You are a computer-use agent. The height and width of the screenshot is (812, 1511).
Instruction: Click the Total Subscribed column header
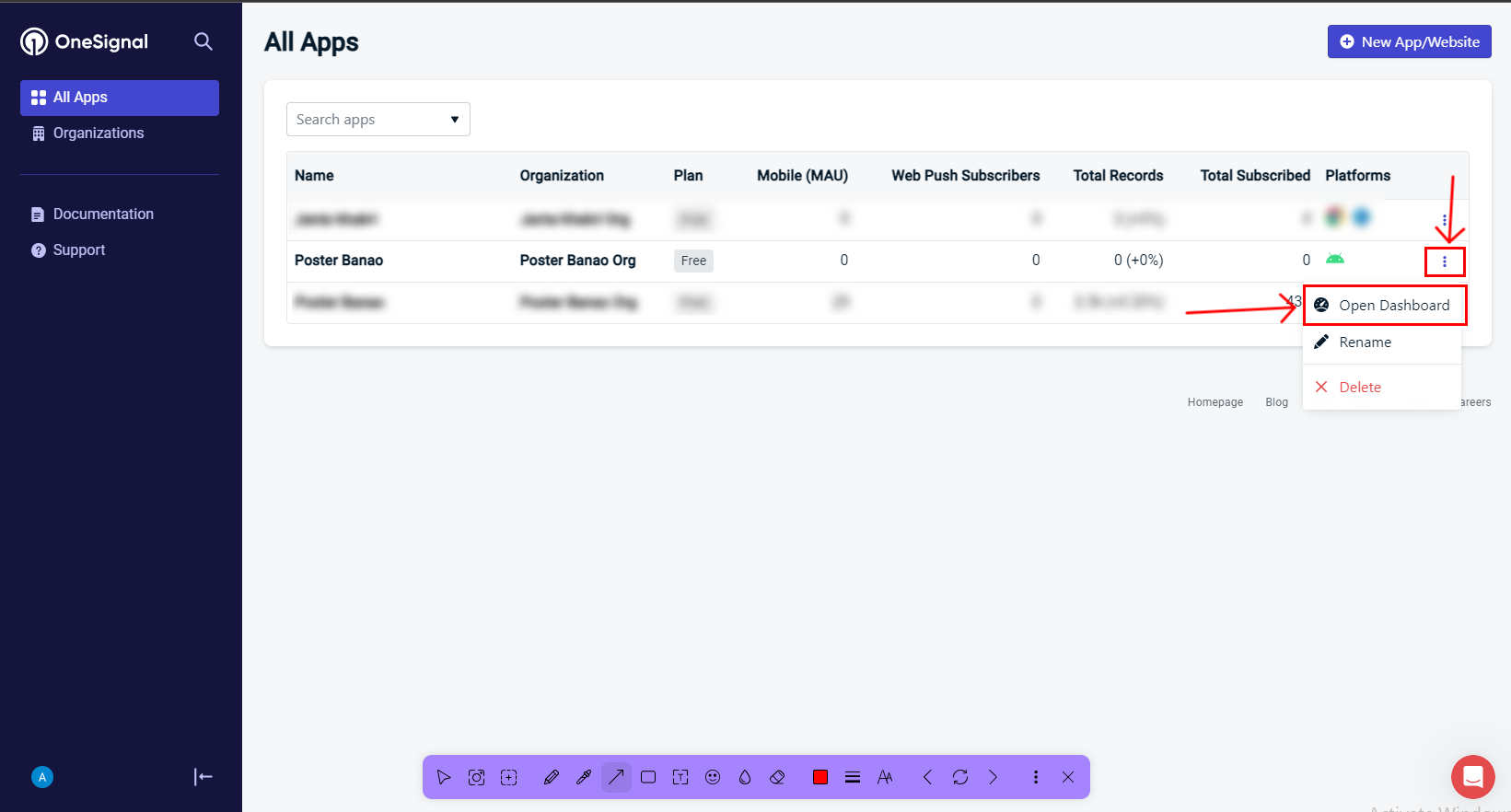[x=1255, y=176]
